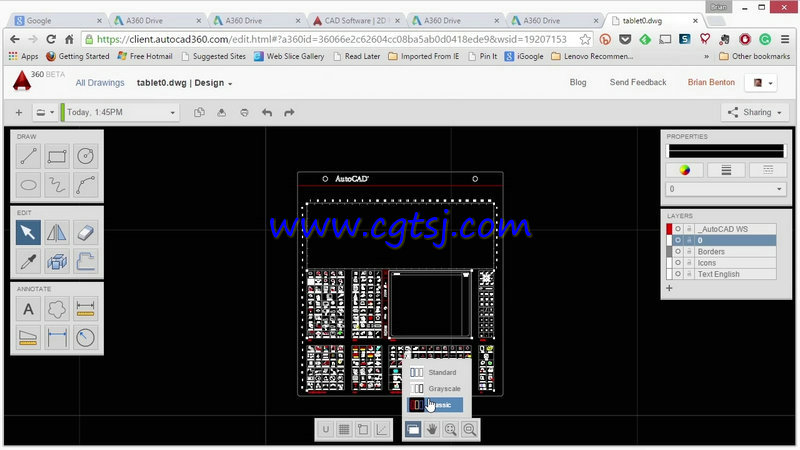Select the eyedropper match properties tool
Viewport: 800px width, 450px height.
(28, 261)
